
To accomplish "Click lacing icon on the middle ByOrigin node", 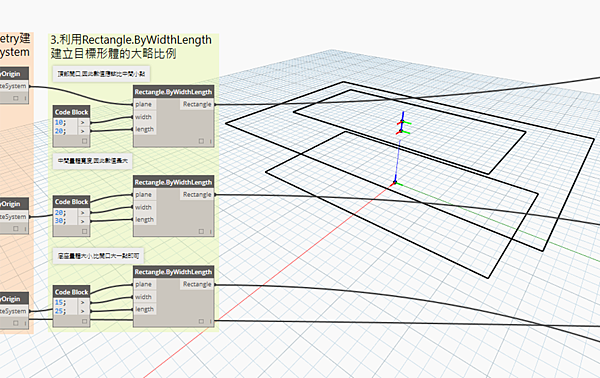I will tap(25, 228).
